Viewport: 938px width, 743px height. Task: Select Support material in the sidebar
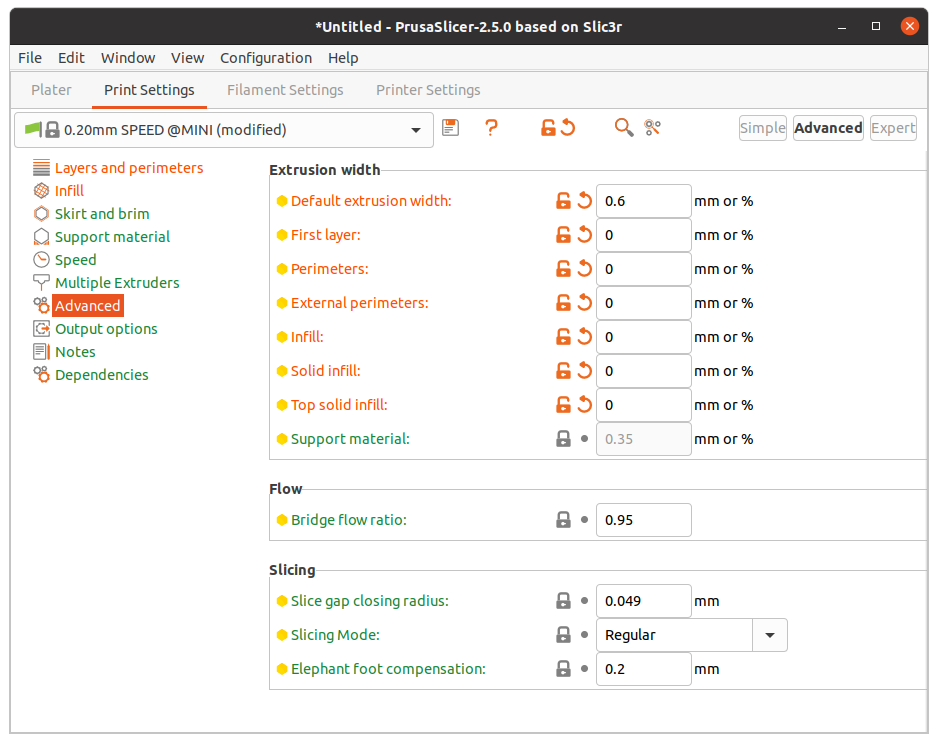(112, 237)
